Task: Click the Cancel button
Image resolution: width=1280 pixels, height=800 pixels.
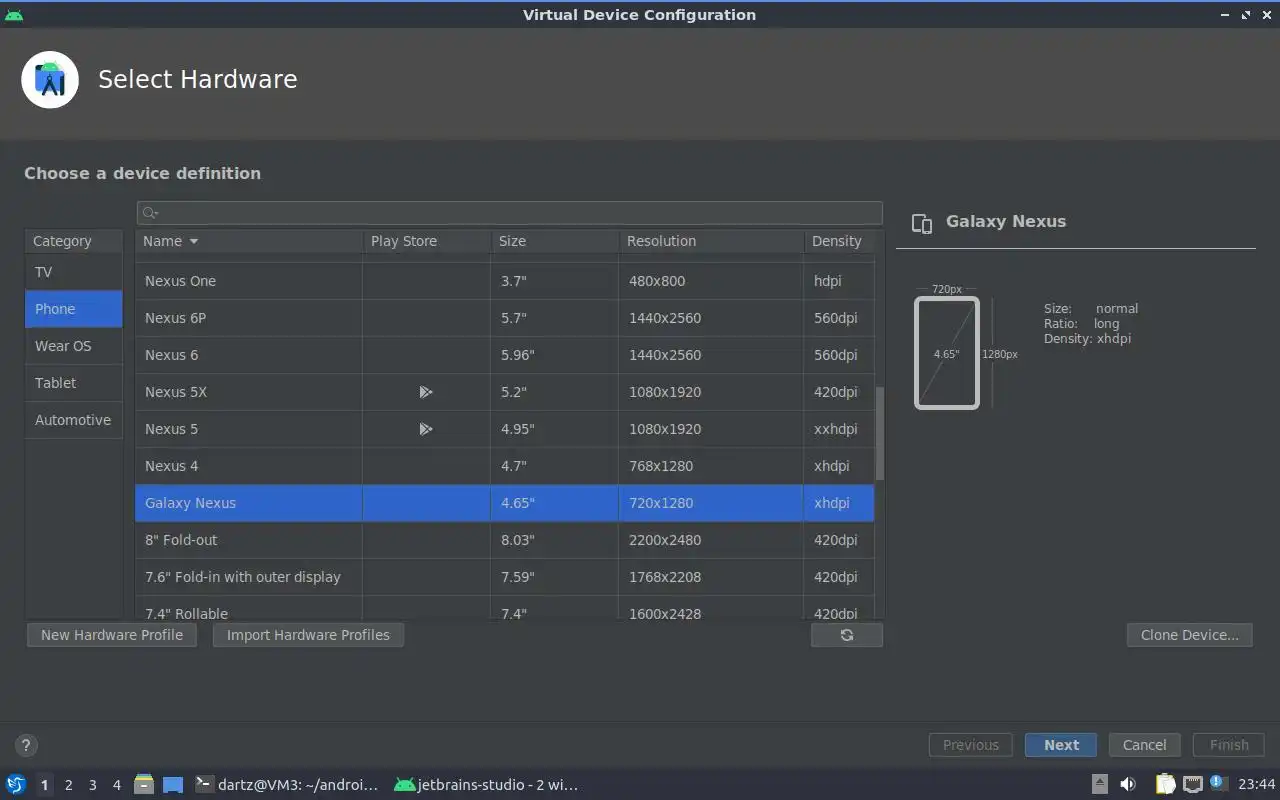Action: click(1144, 745)
